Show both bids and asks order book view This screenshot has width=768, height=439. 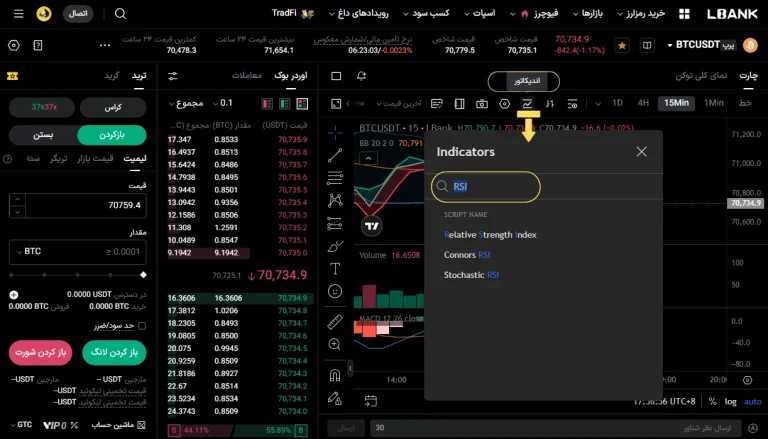[x=302, y=103]
